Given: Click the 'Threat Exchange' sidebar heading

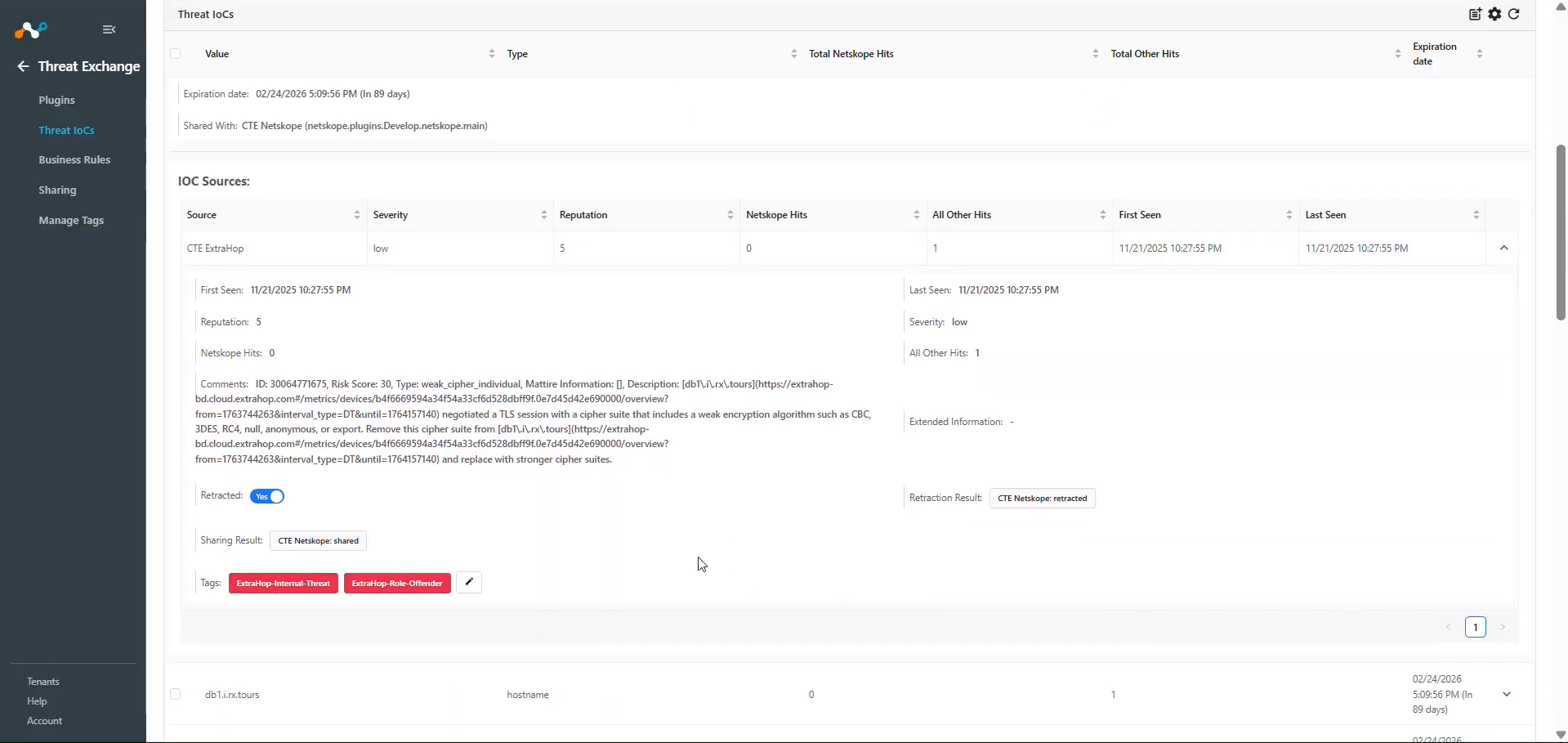Looking at the screenshot, I should click(x=89, y=66).
